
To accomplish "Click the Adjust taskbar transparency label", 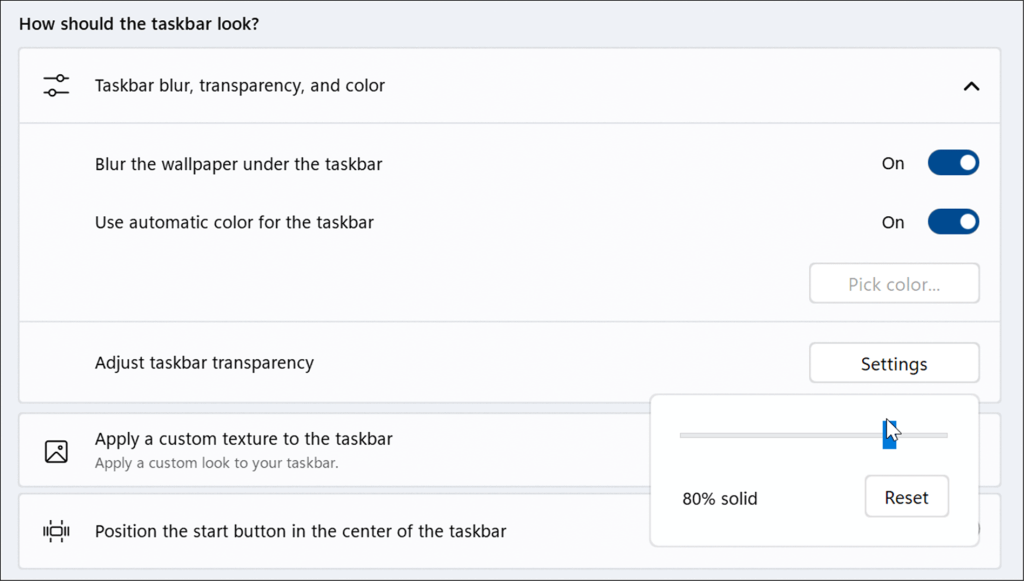I will [x=204, y=362].
